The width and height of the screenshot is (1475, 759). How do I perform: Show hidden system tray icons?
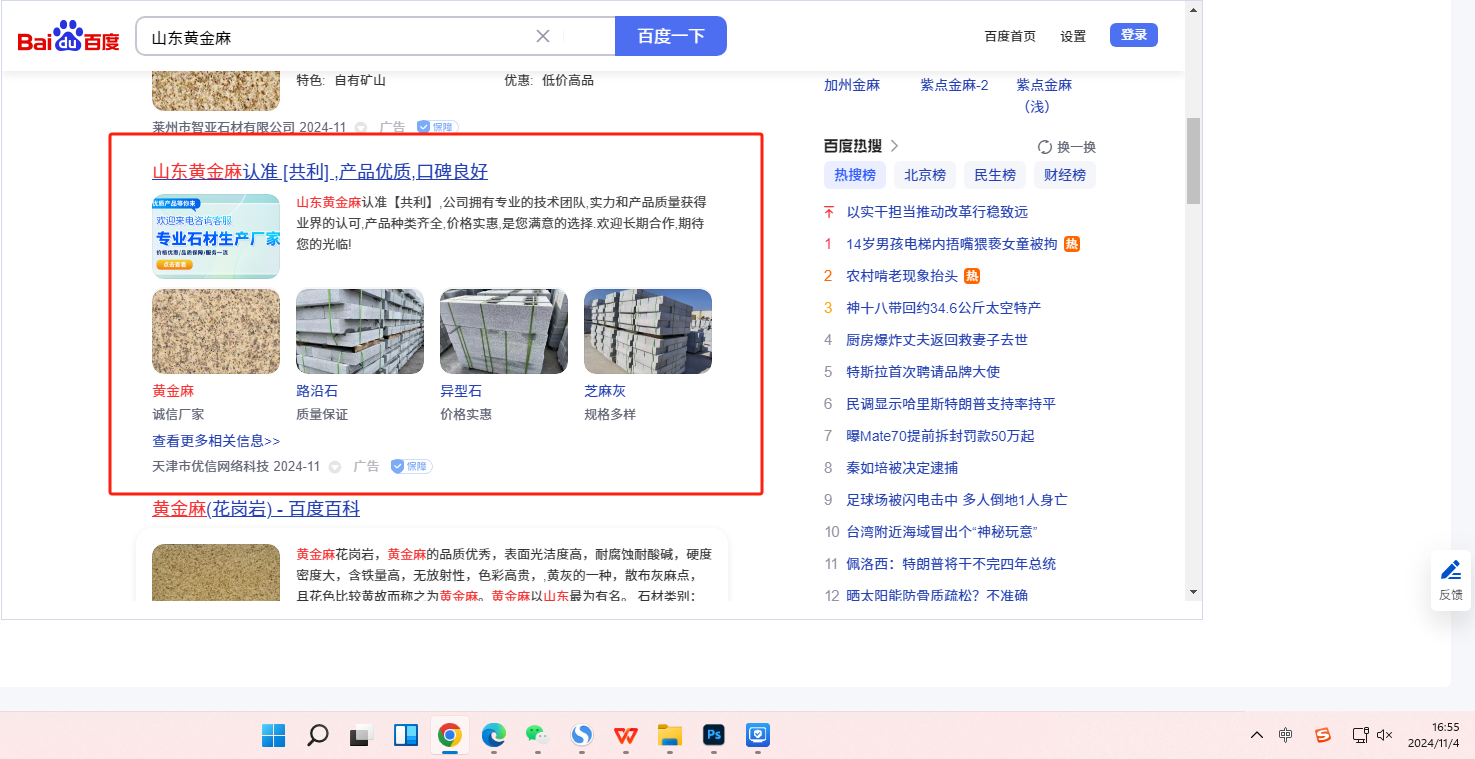(x=1257, y=736)
